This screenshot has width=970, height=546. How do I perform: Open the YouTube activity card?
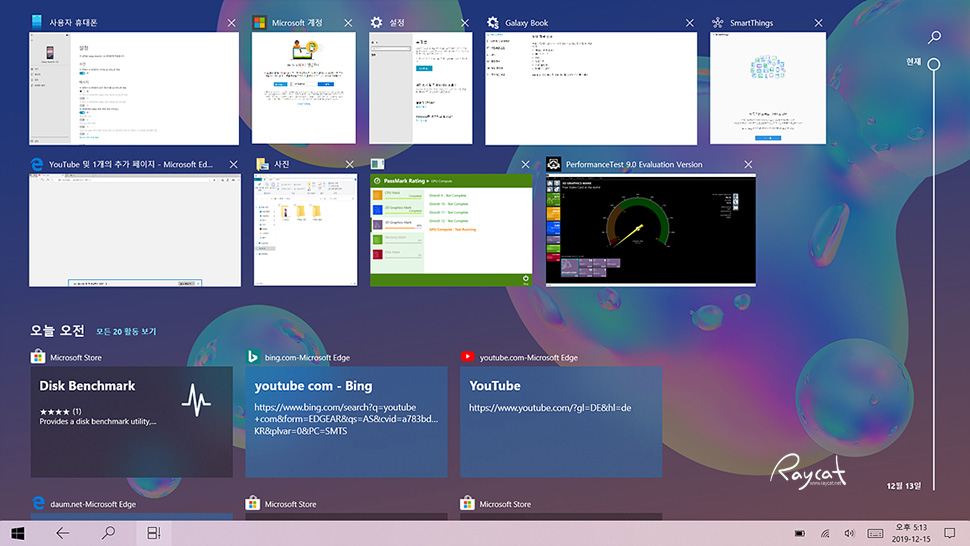[561, 422]
